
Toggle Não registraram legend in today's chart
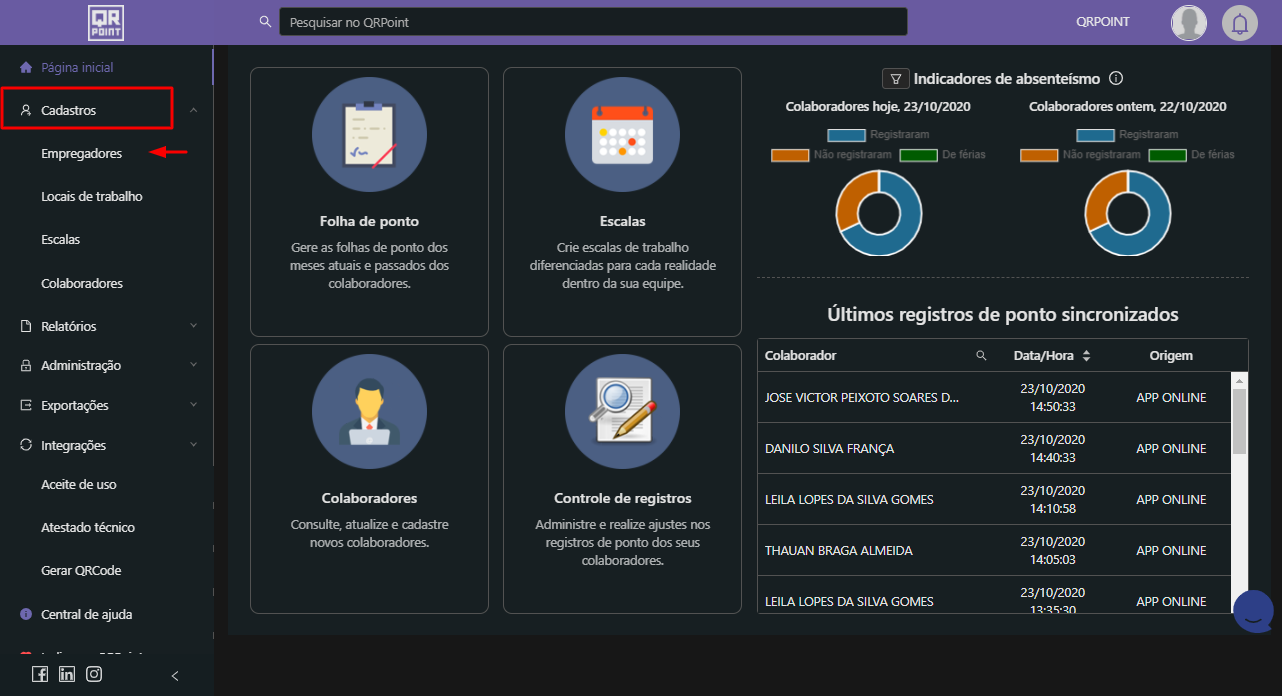790,155
